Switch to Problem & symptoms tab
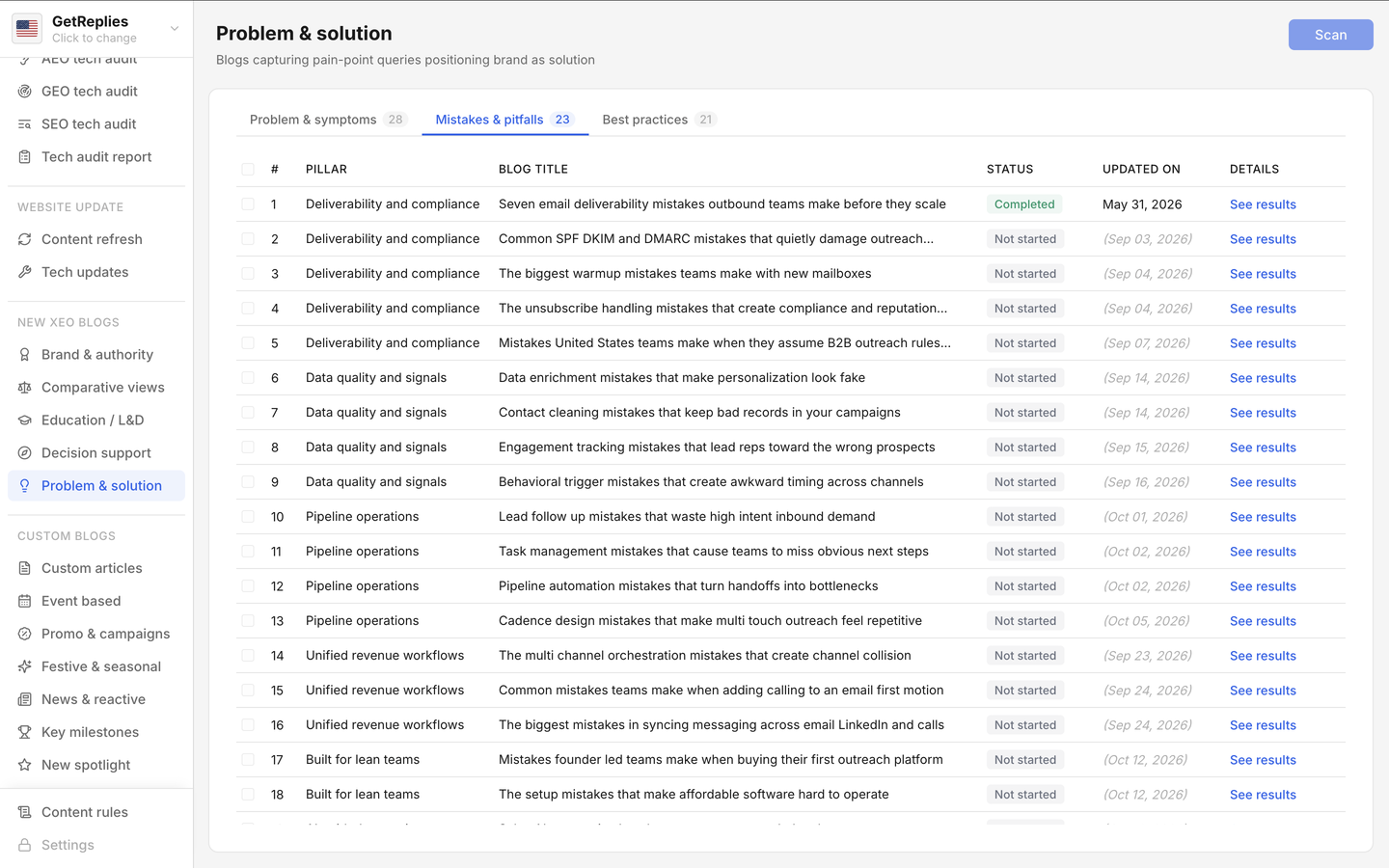This screenshot has height=868, width=1389. 328,120
